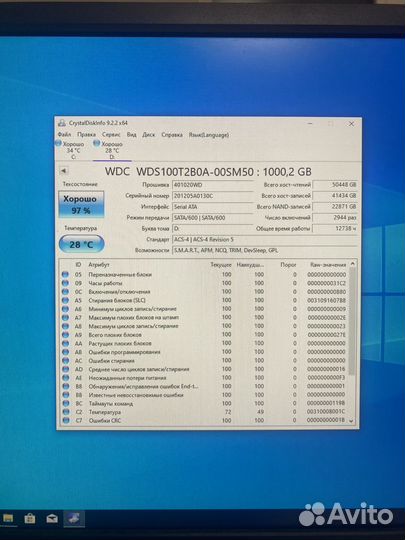
Task: Click the status icon of attribute AE
Action: (x=65, y=378)
